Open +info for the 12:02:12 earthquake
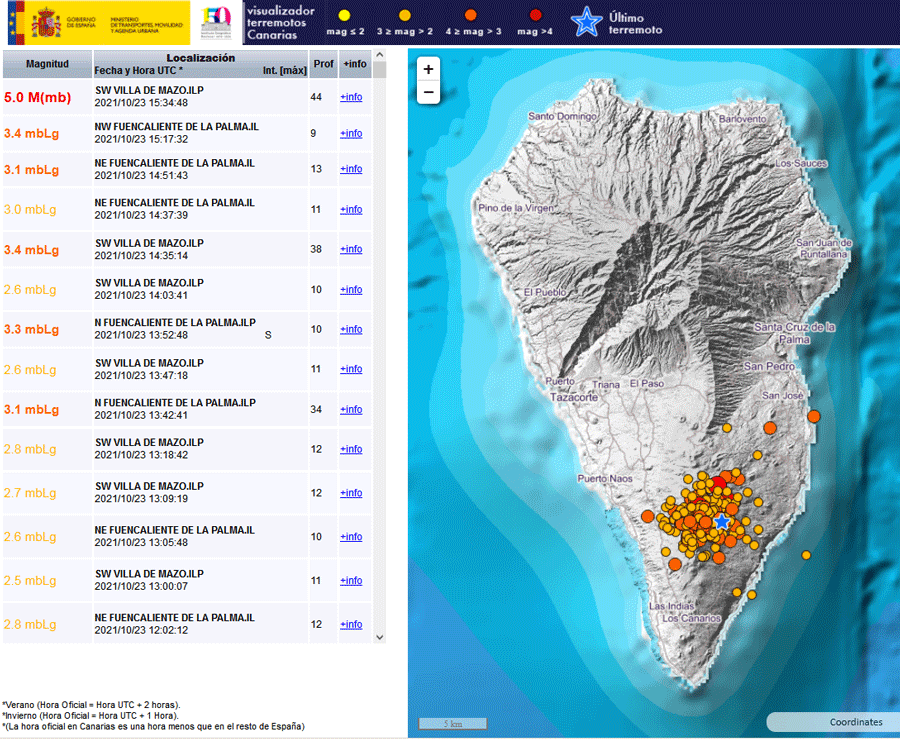The image size is (900, 739). (x=351, y=624)
